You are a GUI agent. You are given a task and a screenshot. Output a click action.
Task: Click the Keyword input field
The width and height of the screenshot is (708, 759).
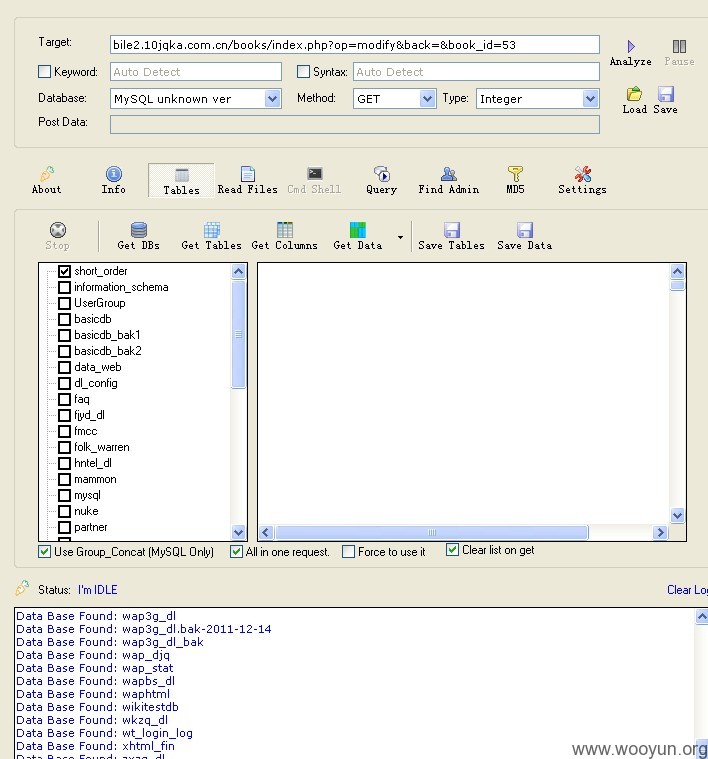coord(196,72)
